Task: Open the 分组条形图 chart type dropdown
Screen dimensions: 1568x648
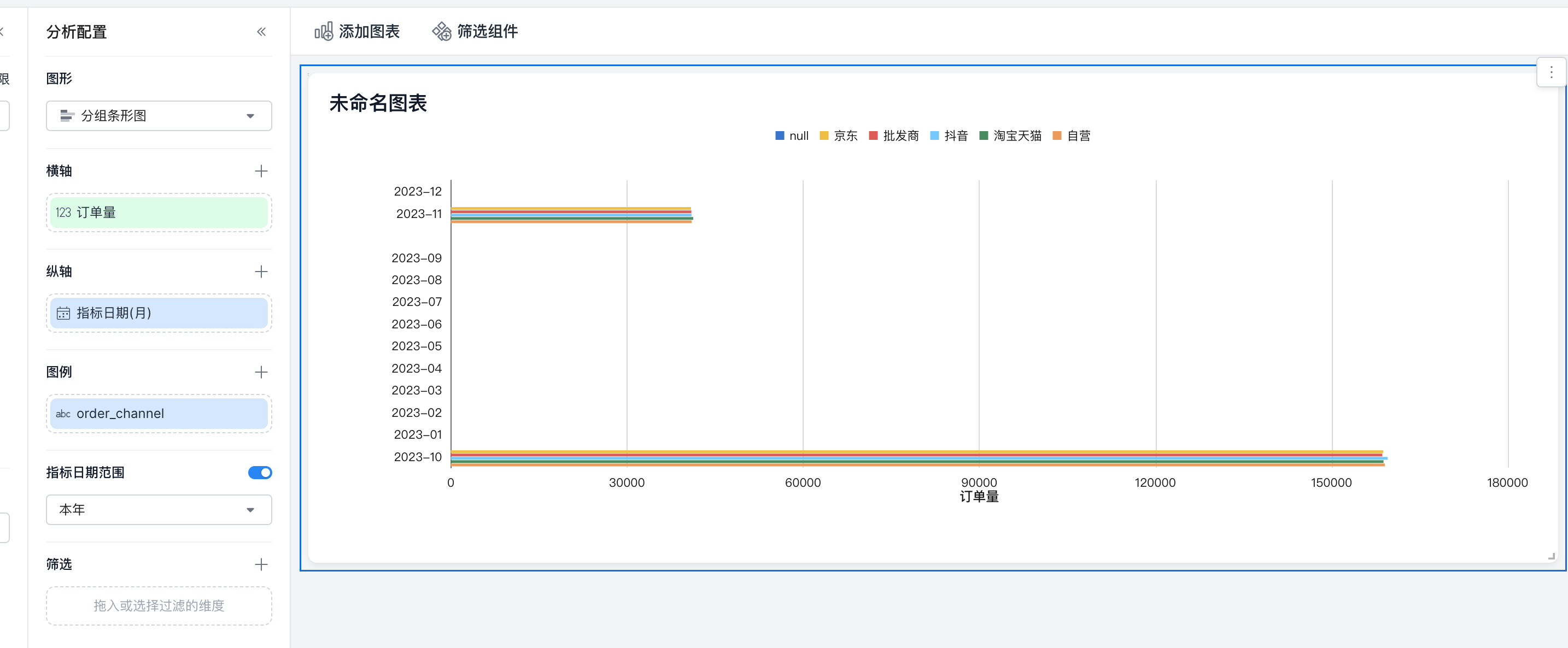Action: click(x=159, y=116)
